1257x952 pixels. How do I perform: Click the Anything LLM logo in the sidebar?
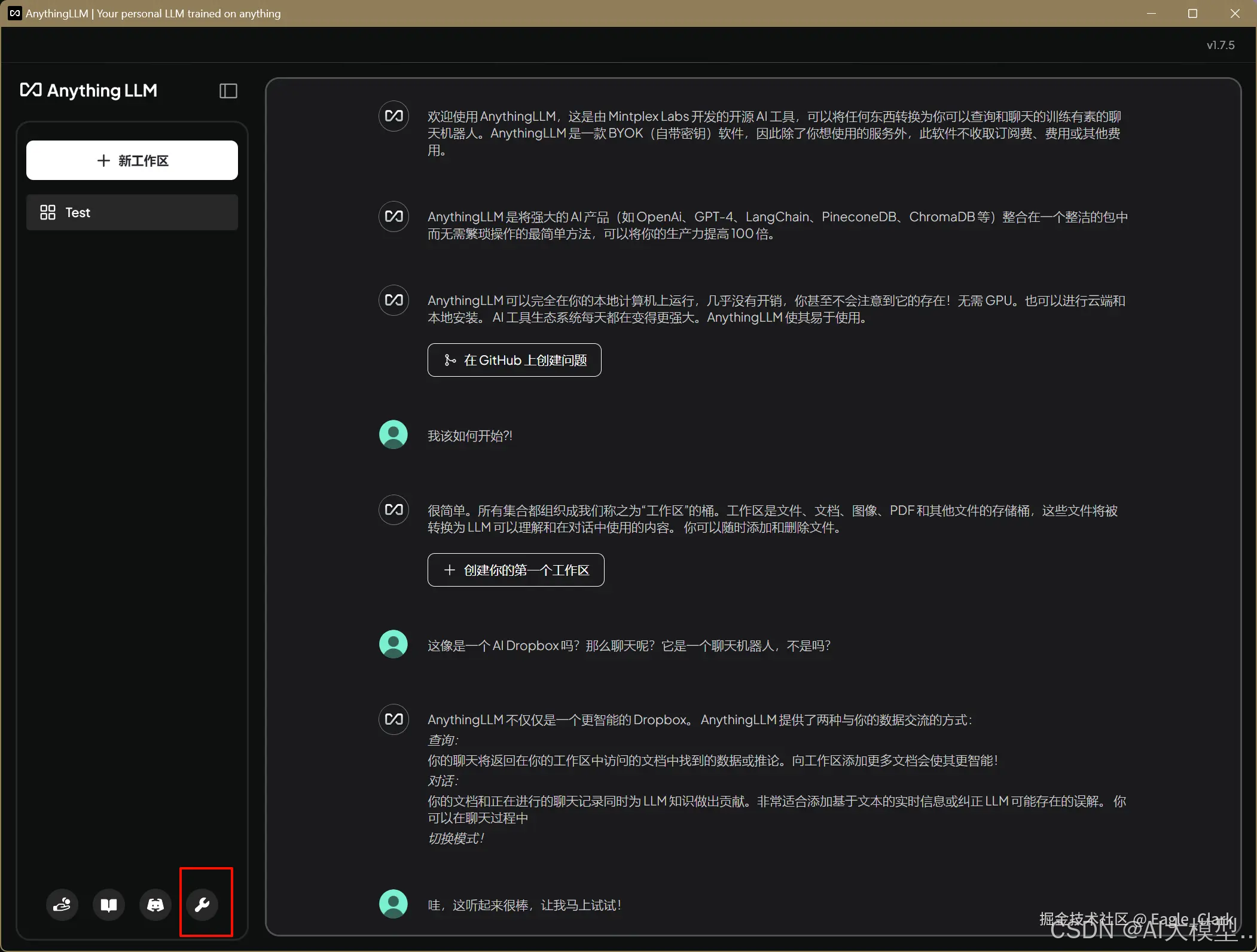click(89, 90)
